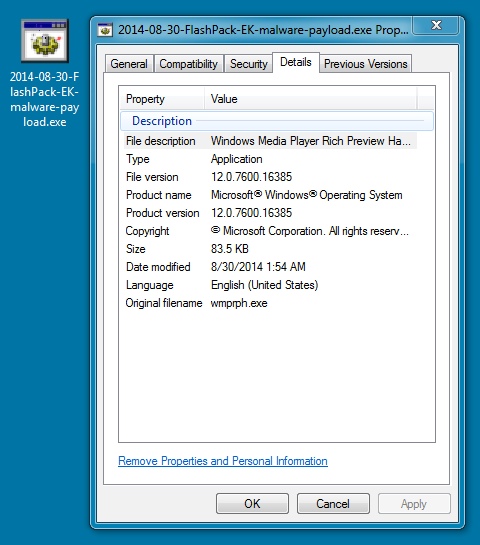Click the title bar application icon
The width and height of the screenshot is (480, 545).
[x=105, y=30]
